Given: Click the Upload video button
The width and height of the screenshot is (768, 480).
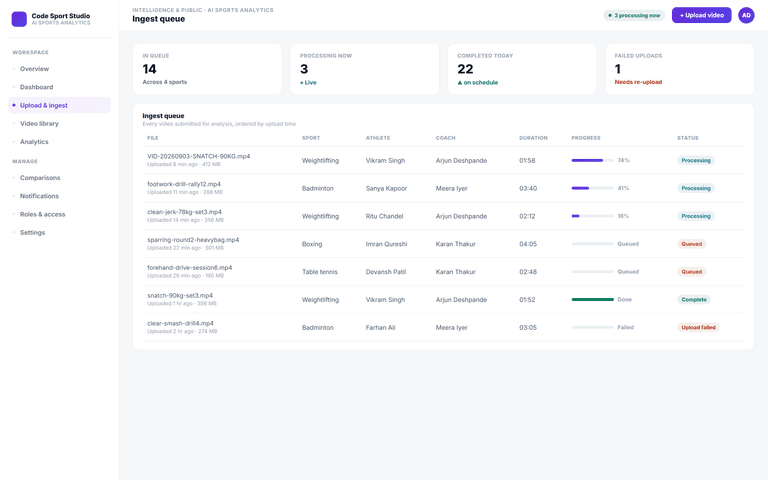Looking at the screenshot, I should tap(701, 15).
